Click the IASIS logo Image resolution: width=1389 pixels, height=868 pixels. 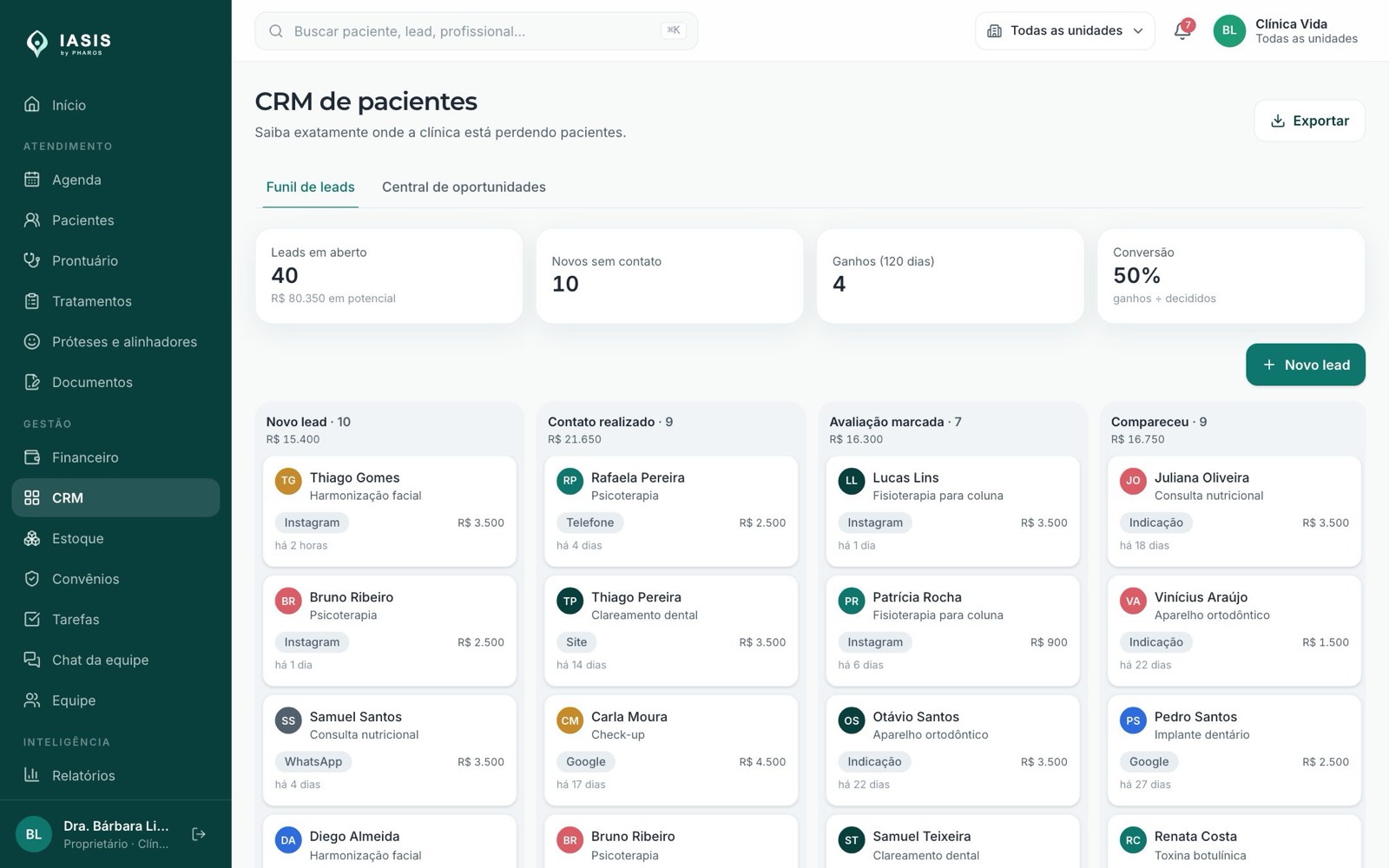69,43
